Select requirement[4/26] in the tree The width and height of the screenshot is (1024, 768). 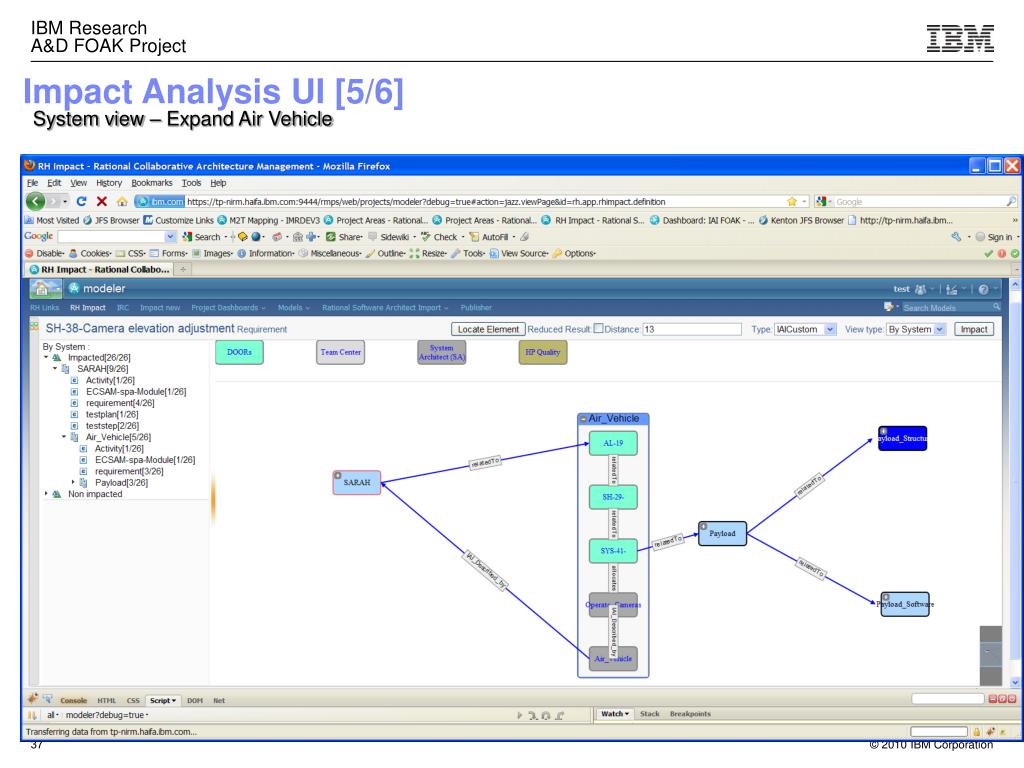(120, 403)
